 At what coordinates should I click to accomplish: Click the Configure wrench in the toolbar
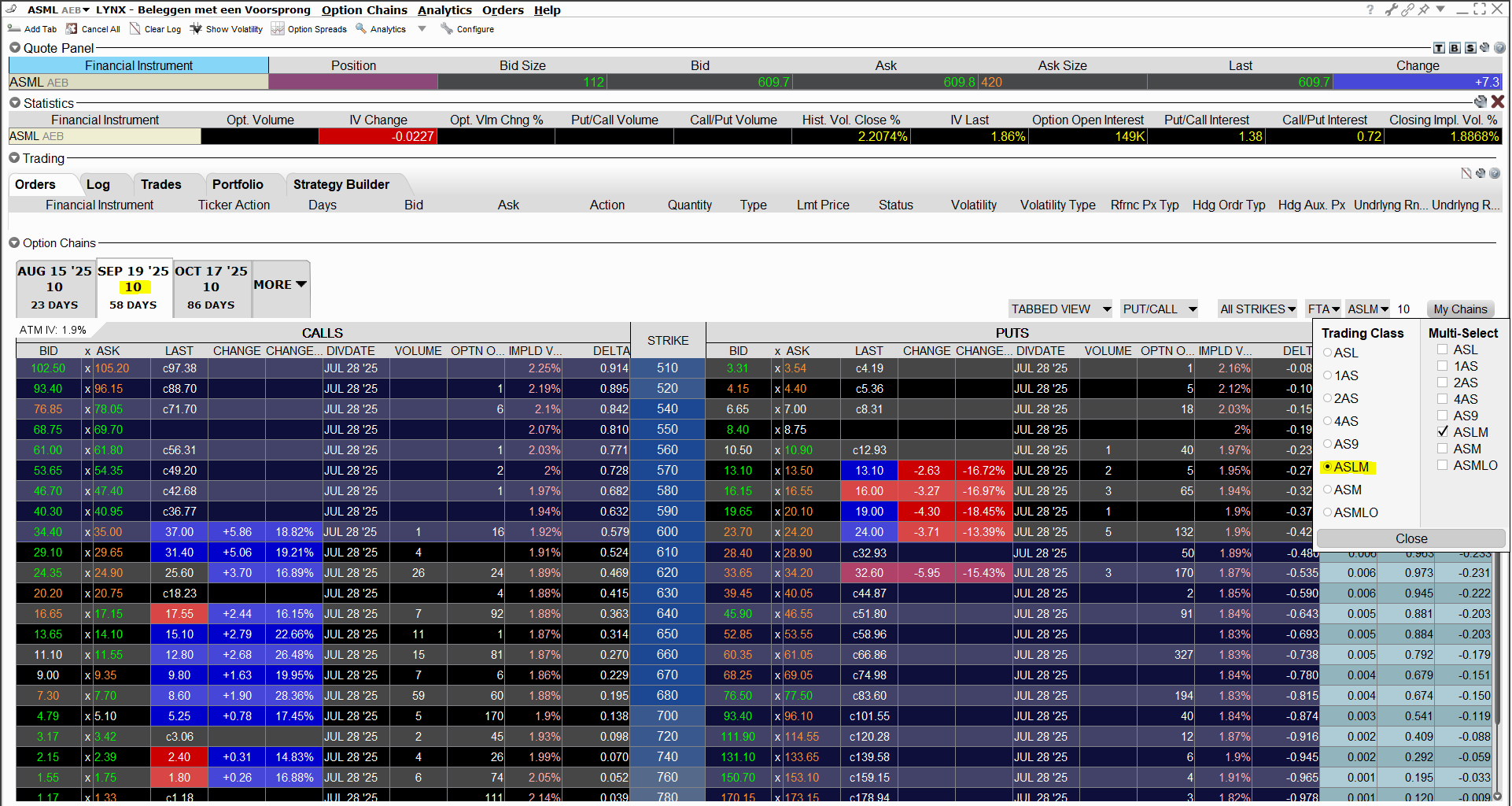click(447, 29)
